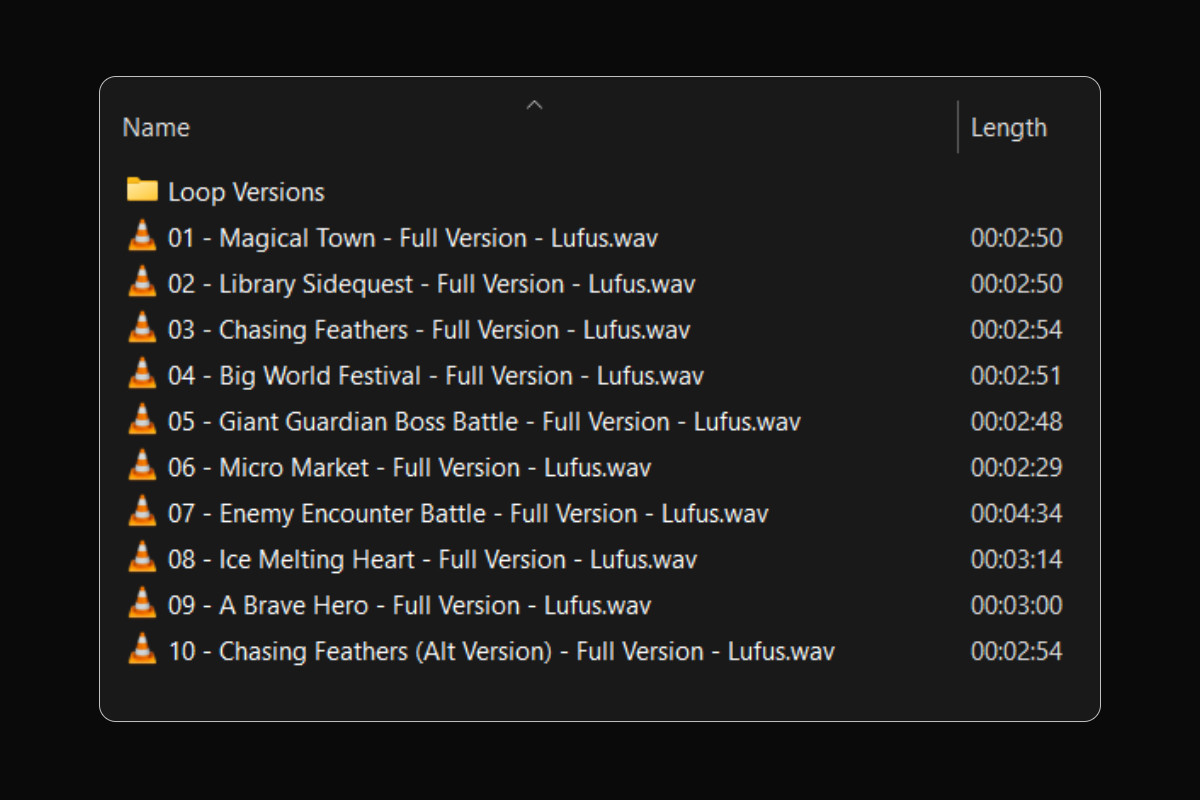Select the Magical Town file name text
Viewport: 1200px width, 800px height.
tap(413, 238)
